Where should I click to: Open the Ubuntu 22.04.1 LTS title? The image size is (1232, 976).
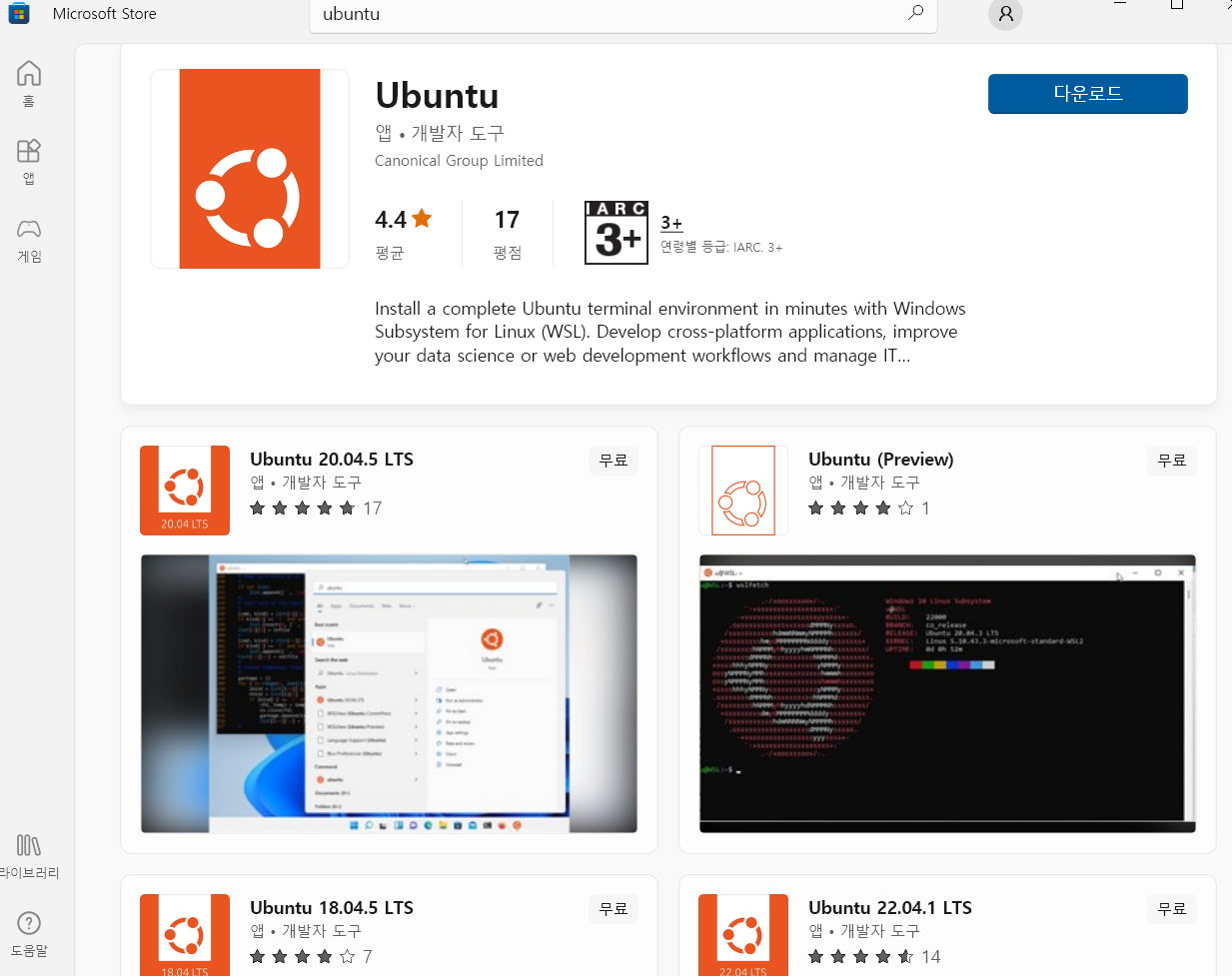(x=890, y=908)
